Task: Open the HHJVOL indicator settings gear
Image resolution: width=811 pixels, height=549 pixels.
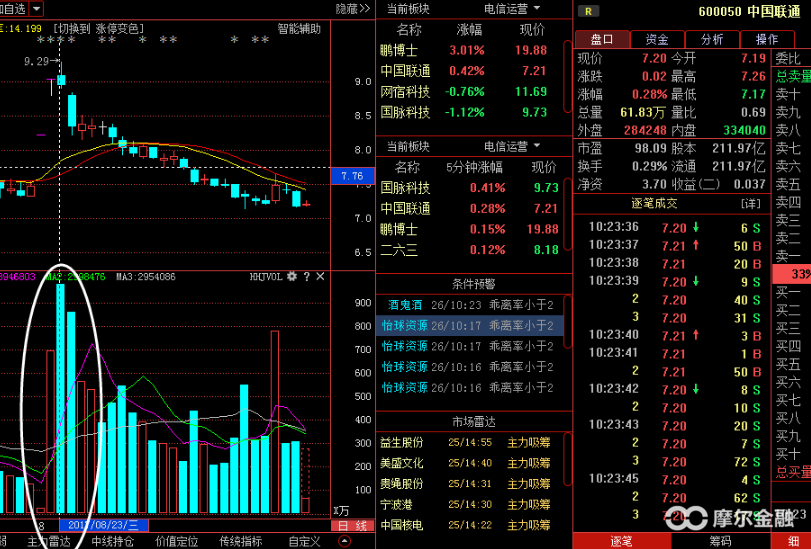Action: (292, 276)
